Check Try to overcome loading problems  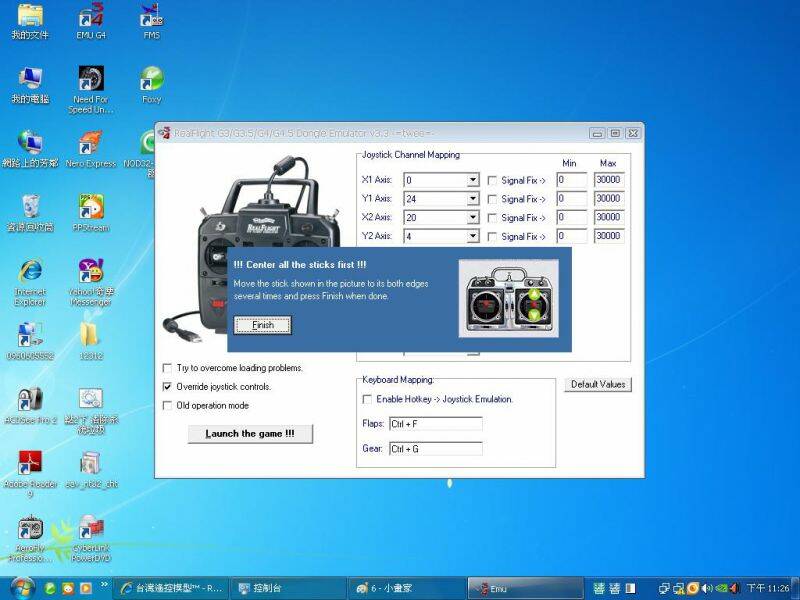coord(167,368)
